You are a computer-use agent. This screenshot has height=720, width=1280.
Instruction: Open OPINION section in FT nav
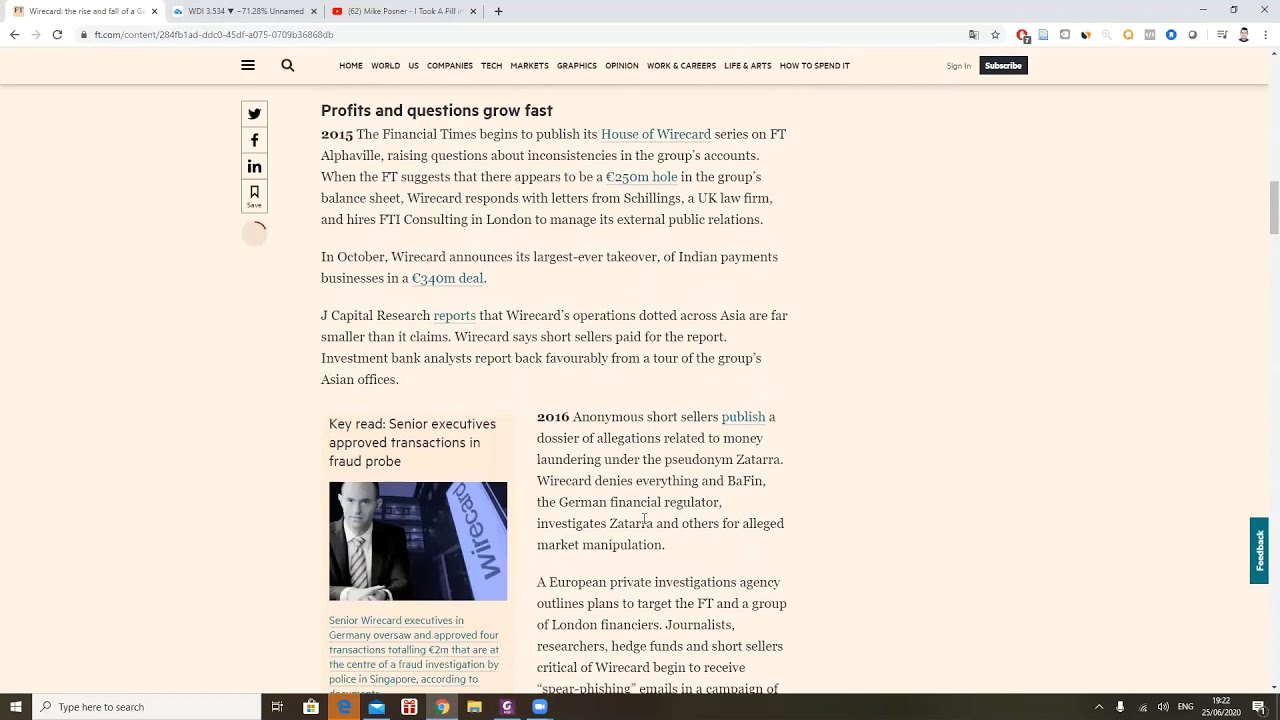pos(622,66)
